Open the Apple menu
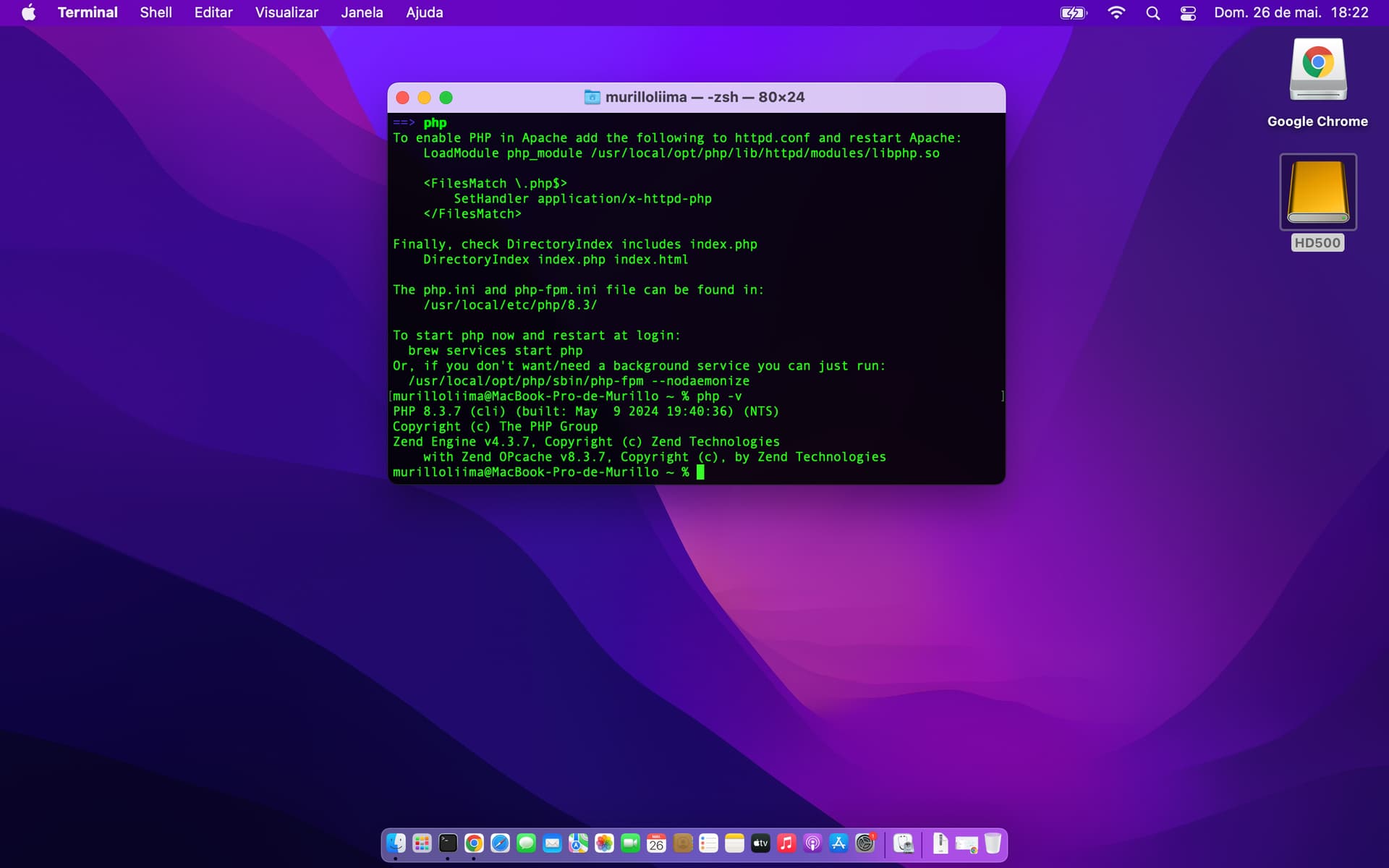This screenshot has height=868, width=1389. [x=28, y=12]
